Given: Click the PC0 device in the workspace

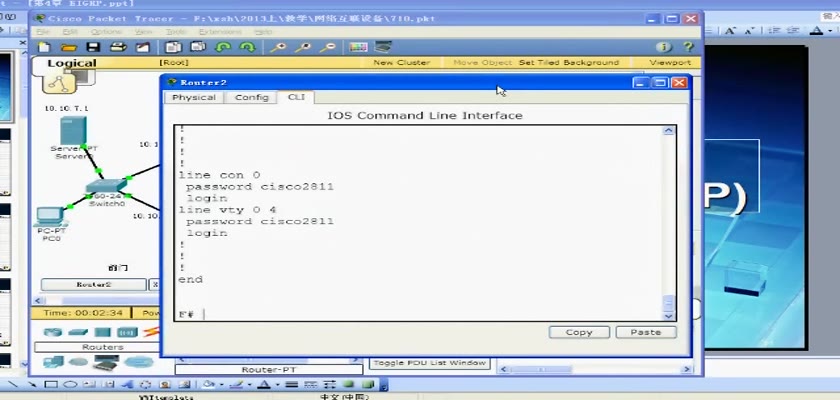Looking at the screenshot, I should pyautogui.click(x=50, y=217).
